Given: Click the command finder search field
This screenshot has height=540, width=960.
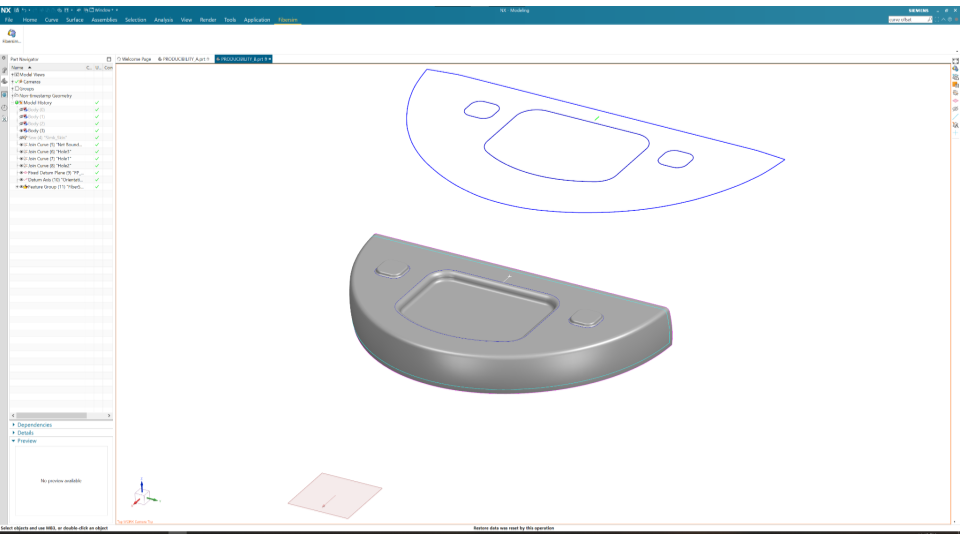Looking at the screenshot, I should (x=906, y=19).
